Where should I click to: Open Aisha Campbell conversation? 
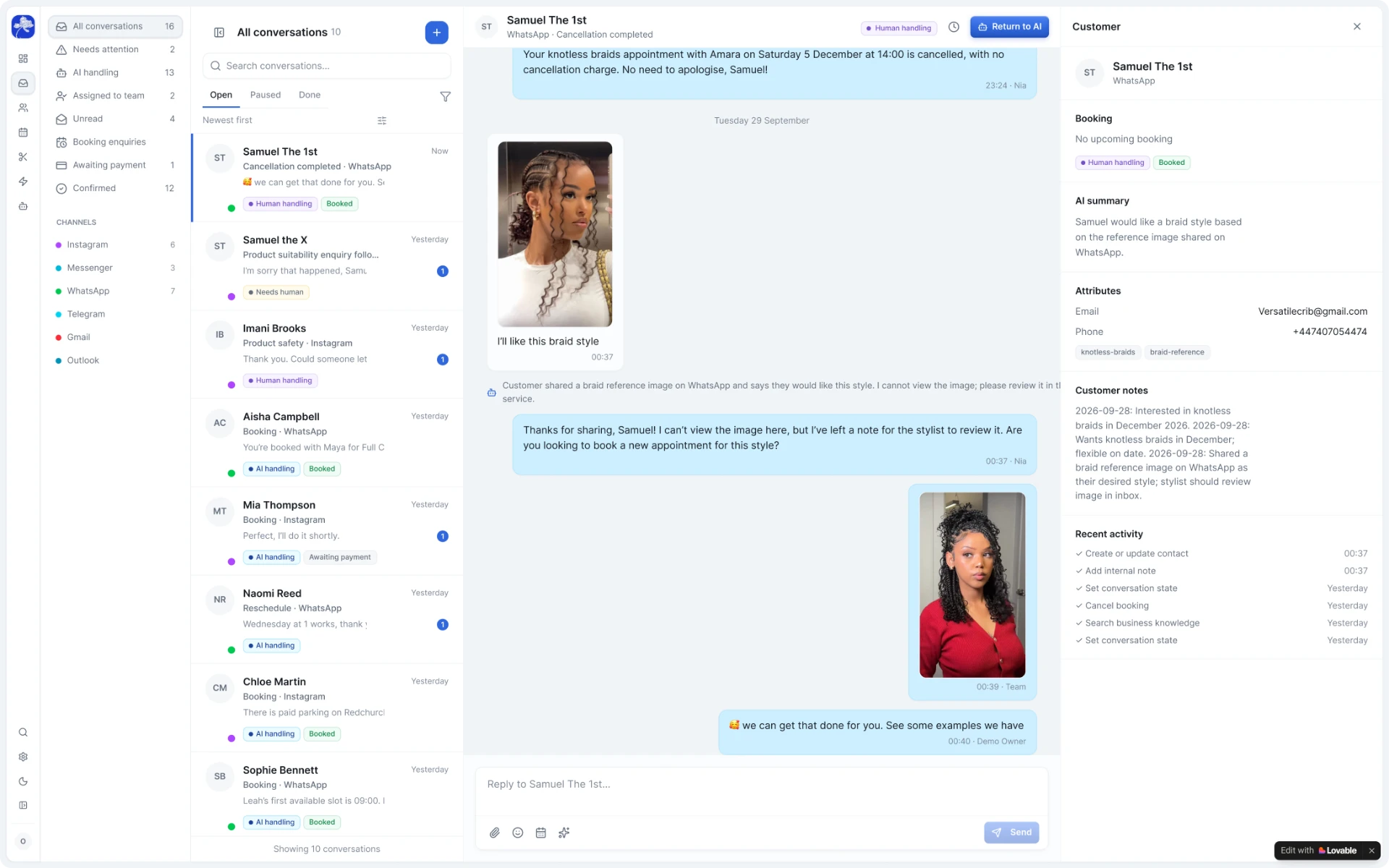point(327,443)
